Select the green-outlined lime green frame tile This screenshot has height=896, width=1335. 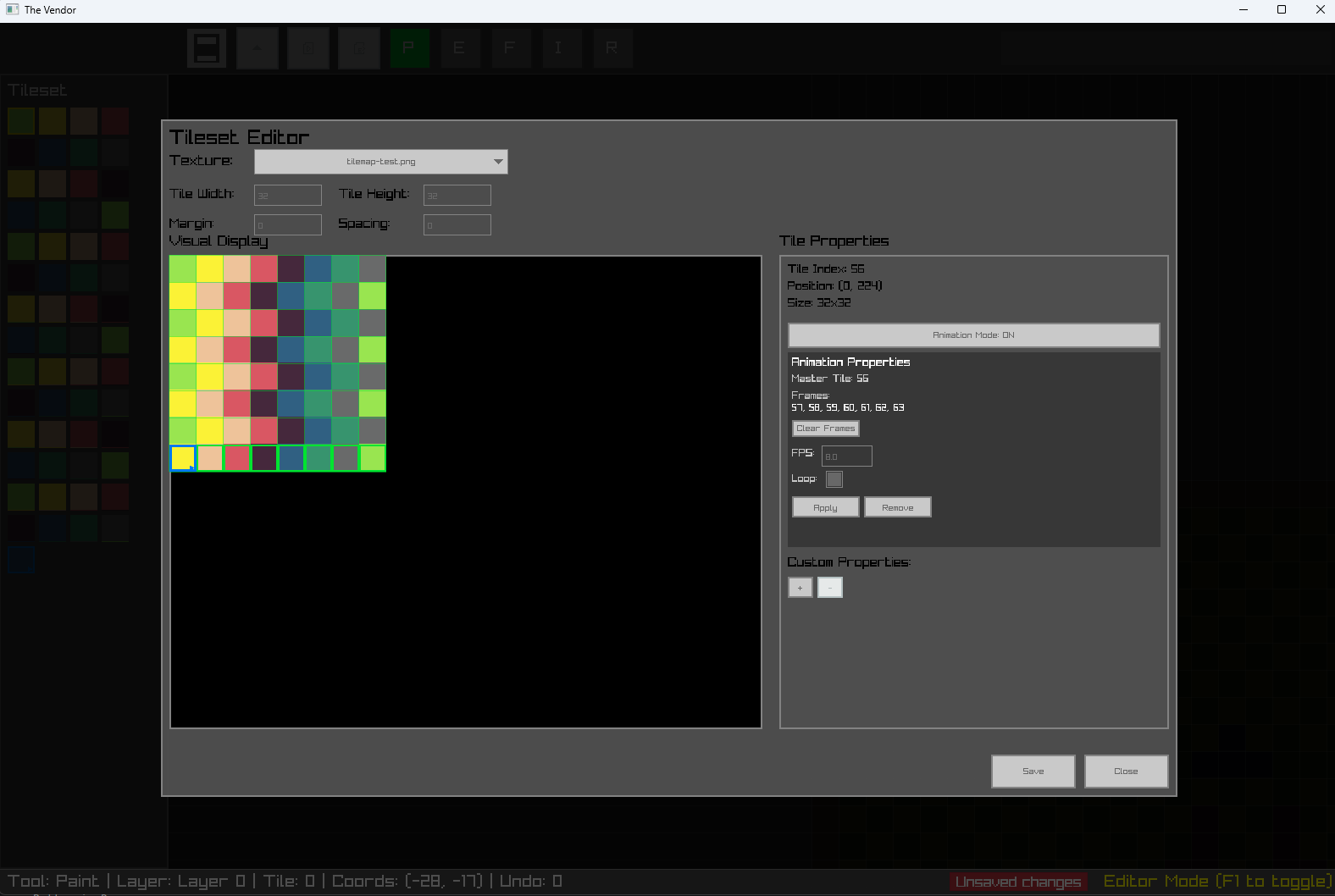point(373,458)
